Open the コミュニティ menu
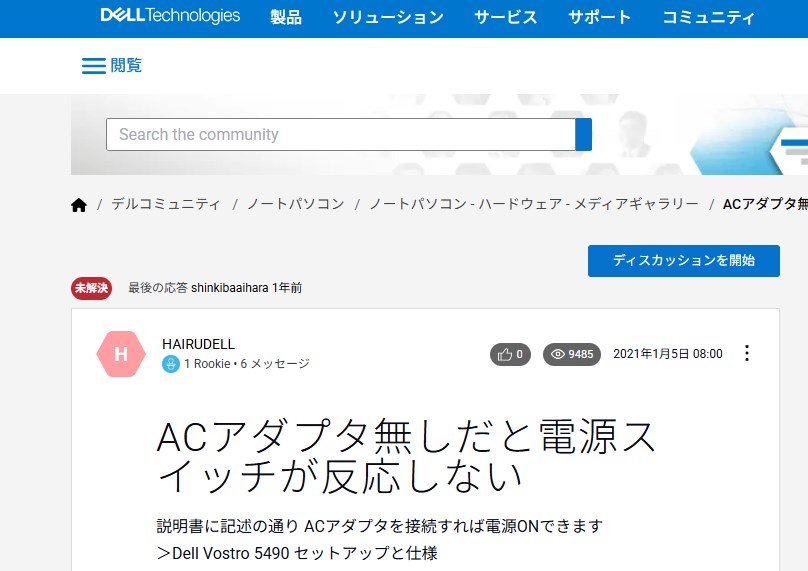 pyautogui.click(x=709, y=17)
